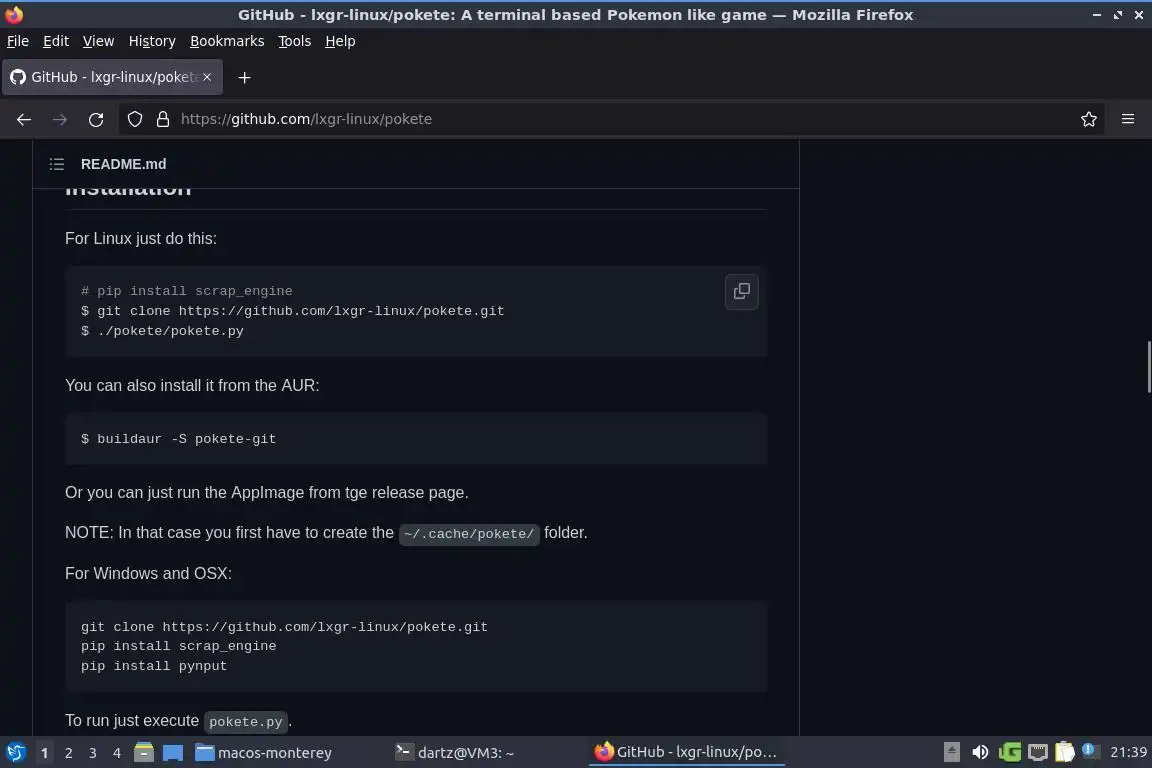Click the page's vertical scrollbar thumb
Viewport: 1152px width, 768px height.
pyautogui.click(x=1148, y=367)
